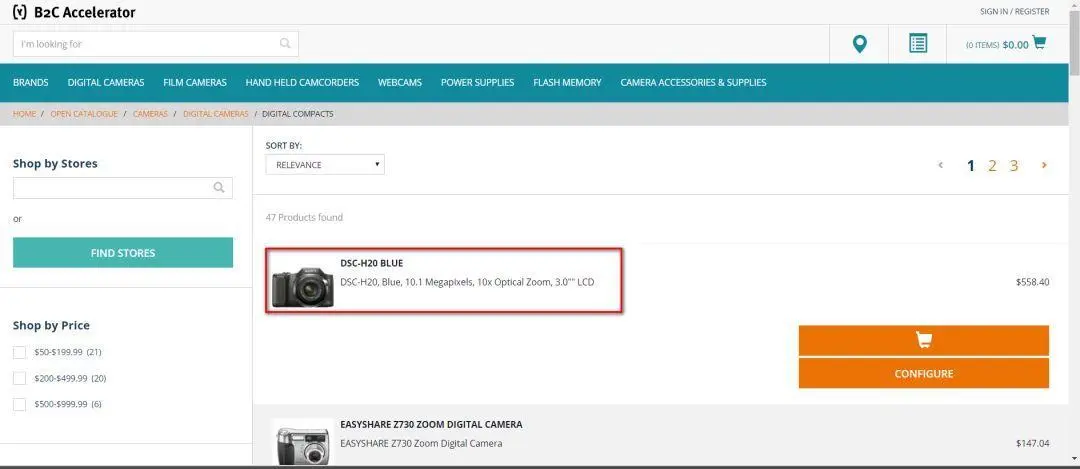Open Easyshare Z730 Zoom Digital Camera title
The width and height of the screenshot is (1080, 469).
point(431,425)
